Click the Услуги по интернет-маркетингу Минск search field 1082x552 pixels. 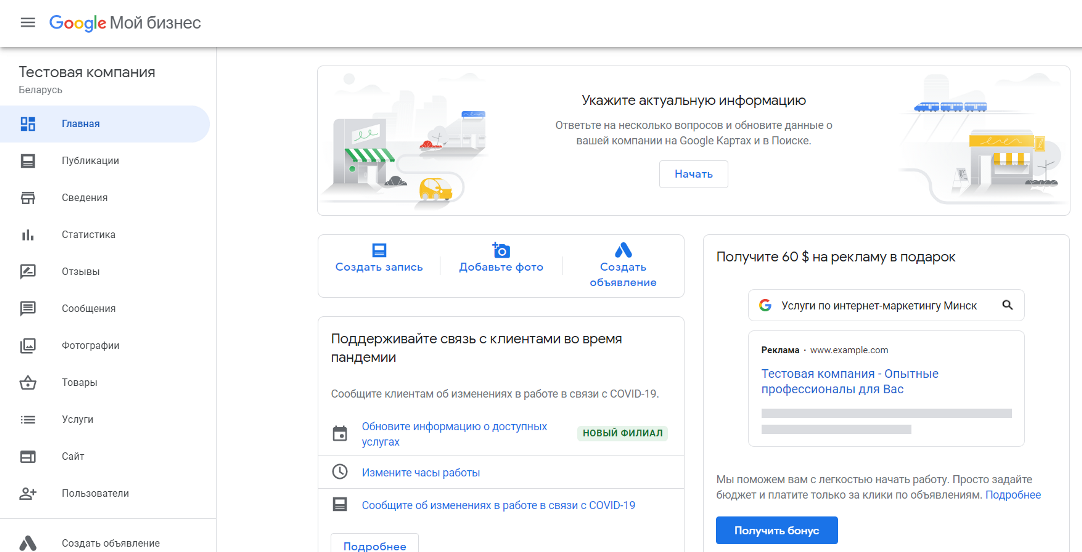click(886, 305)
